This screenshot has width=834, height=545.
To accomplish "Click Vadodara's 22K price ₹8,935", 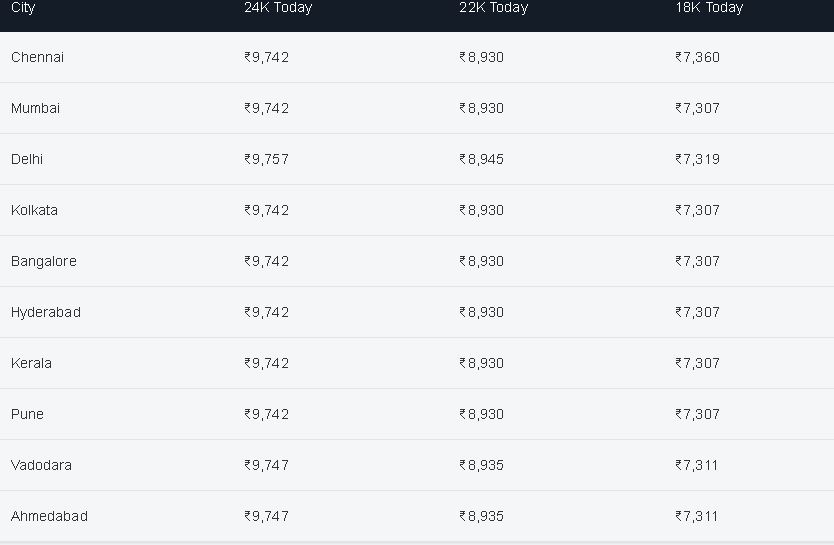I will [481, 465].
